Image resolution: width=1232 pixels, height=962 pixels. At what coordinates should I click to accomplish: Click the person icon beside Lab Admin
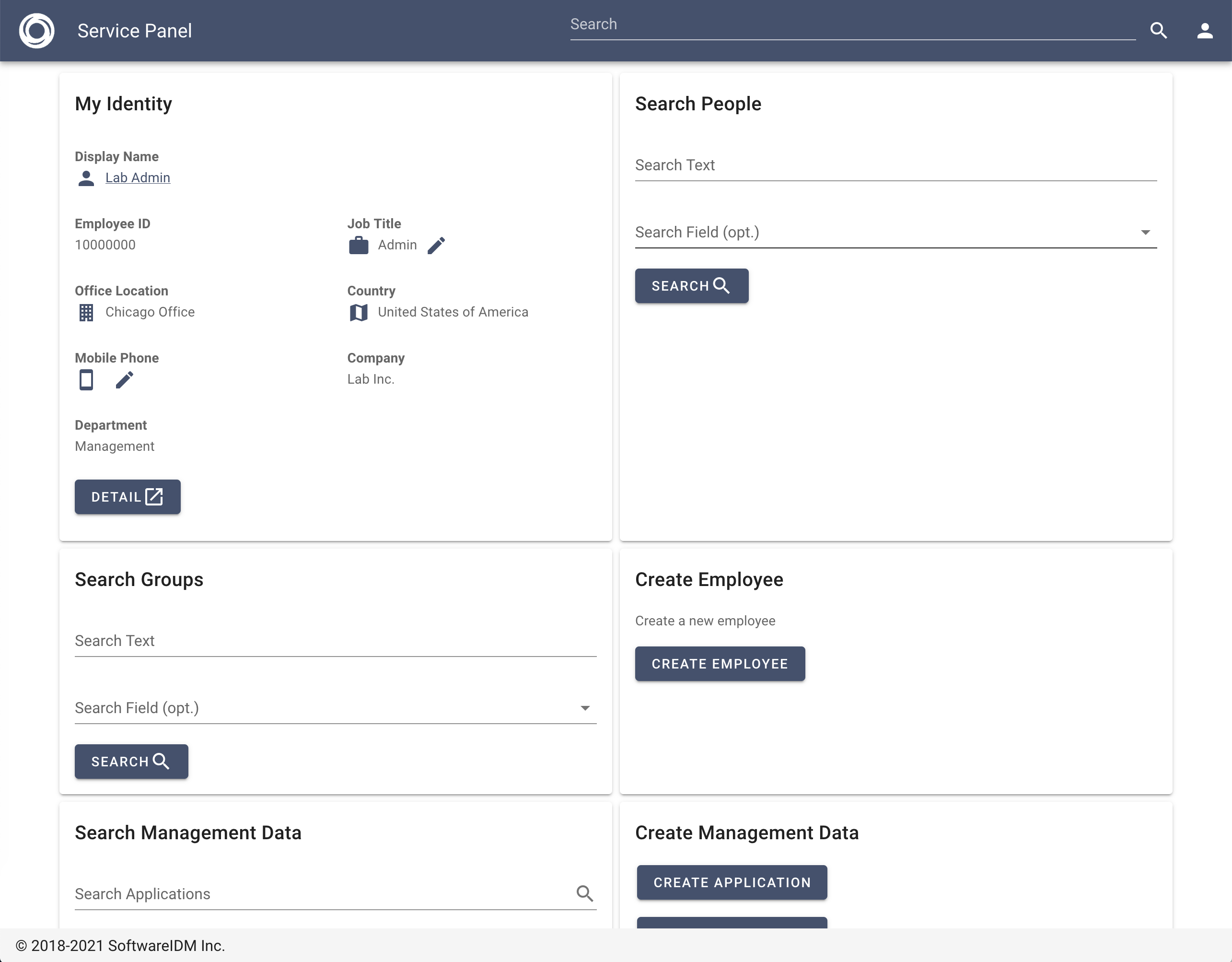coord(86,178)
